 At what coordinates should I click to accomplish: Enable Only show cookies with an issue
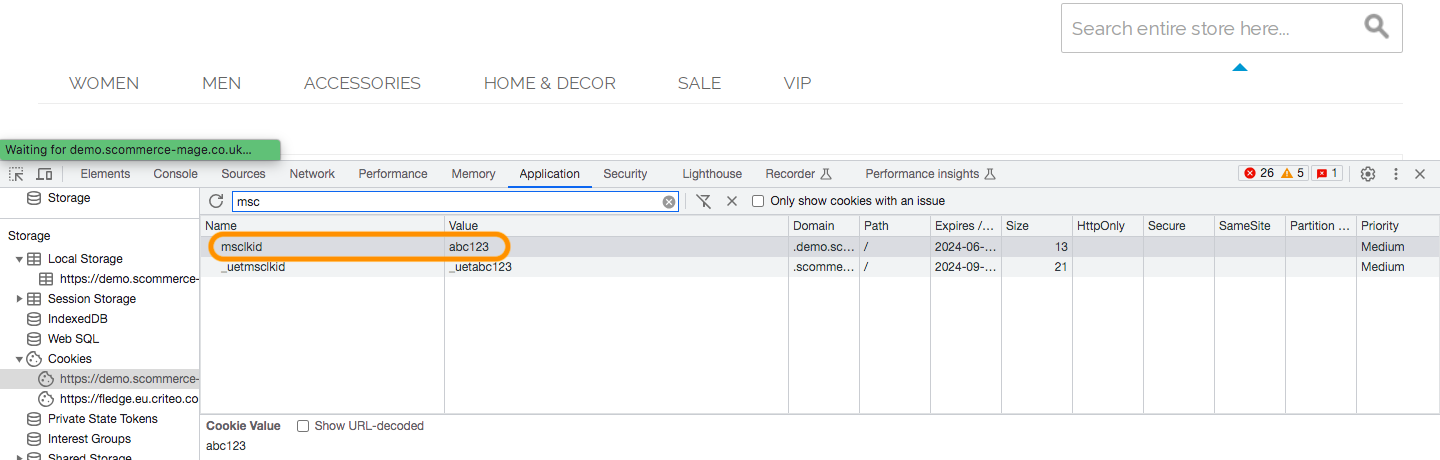point(758,201)
